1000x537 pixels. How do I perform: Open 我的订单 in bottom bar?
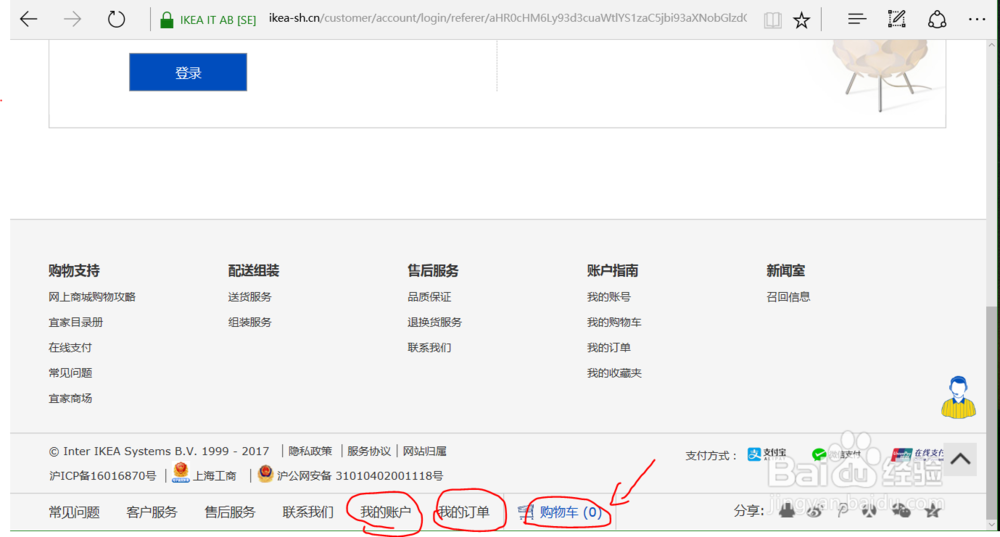464,512
